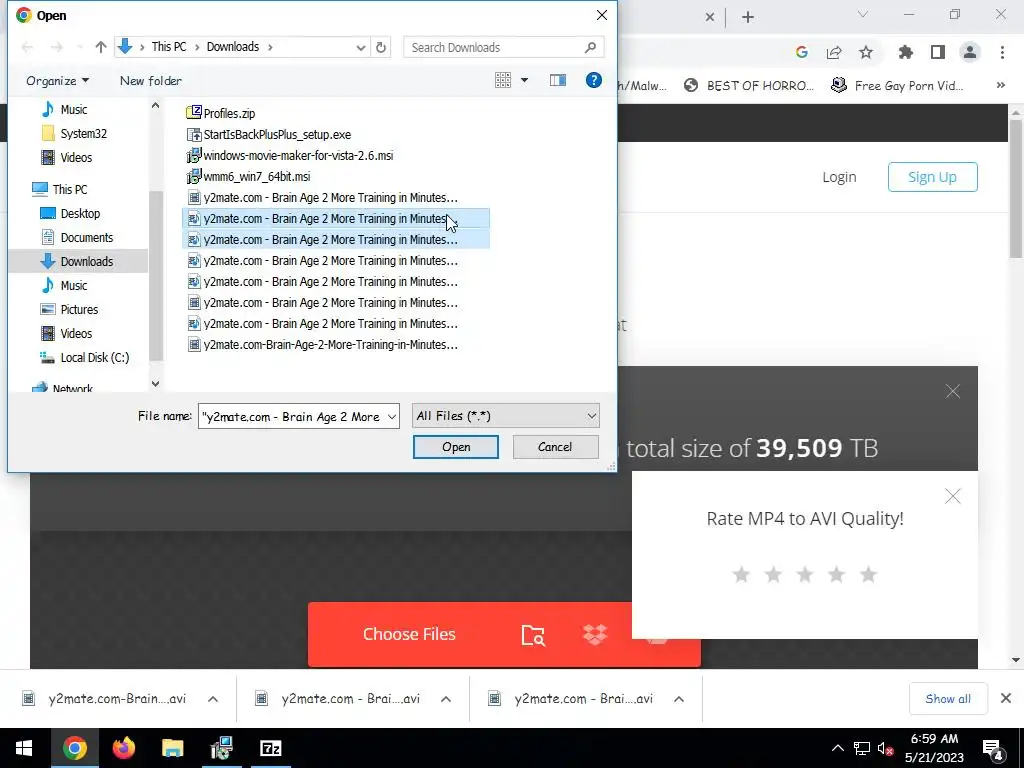Click Sign Up button on webpage
The height and width of the screenshot is (768, 1024).
(x=933, y=177)
